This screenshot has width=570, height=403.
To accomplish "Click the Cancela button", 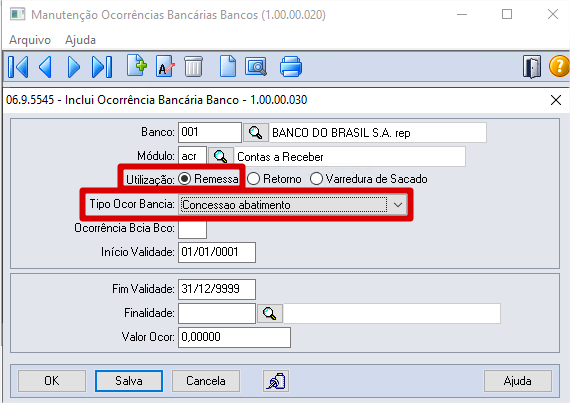I will (206, 381).
